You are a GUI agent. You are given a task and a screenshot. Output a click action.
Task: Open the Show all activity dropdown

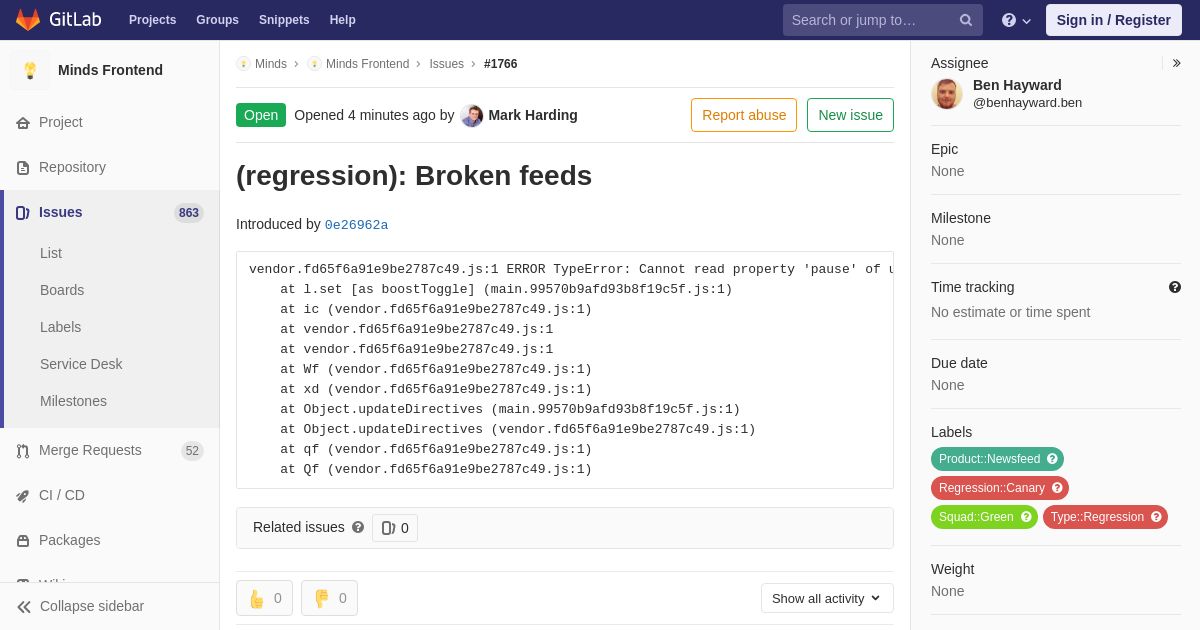point(827,598)
